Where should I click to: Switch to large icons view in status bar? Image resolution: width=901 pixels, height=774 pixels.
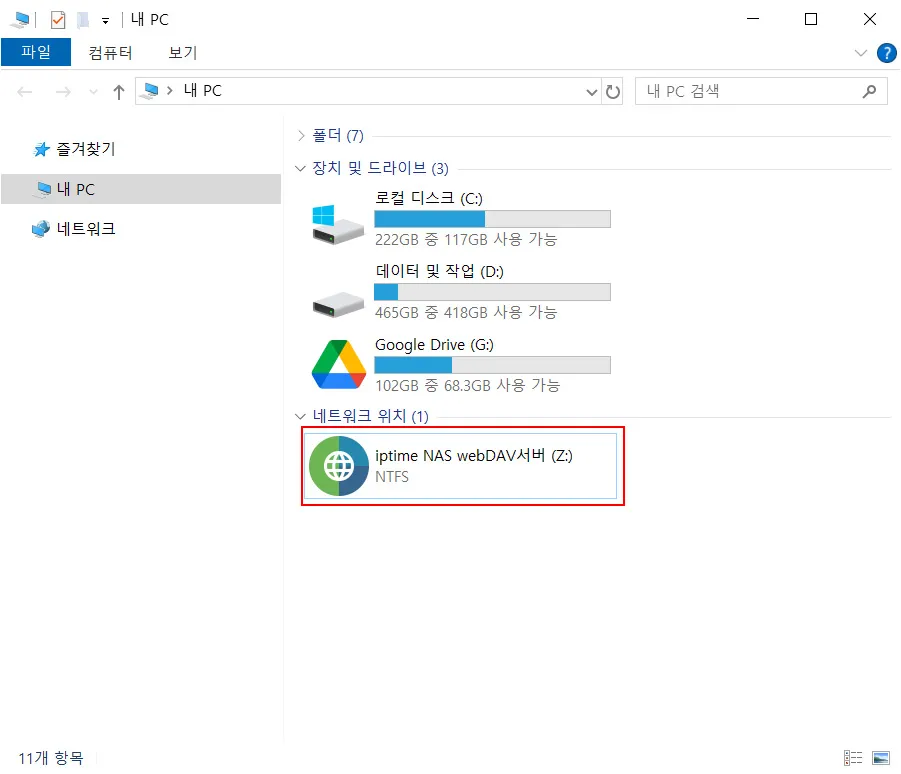(881, 758)
